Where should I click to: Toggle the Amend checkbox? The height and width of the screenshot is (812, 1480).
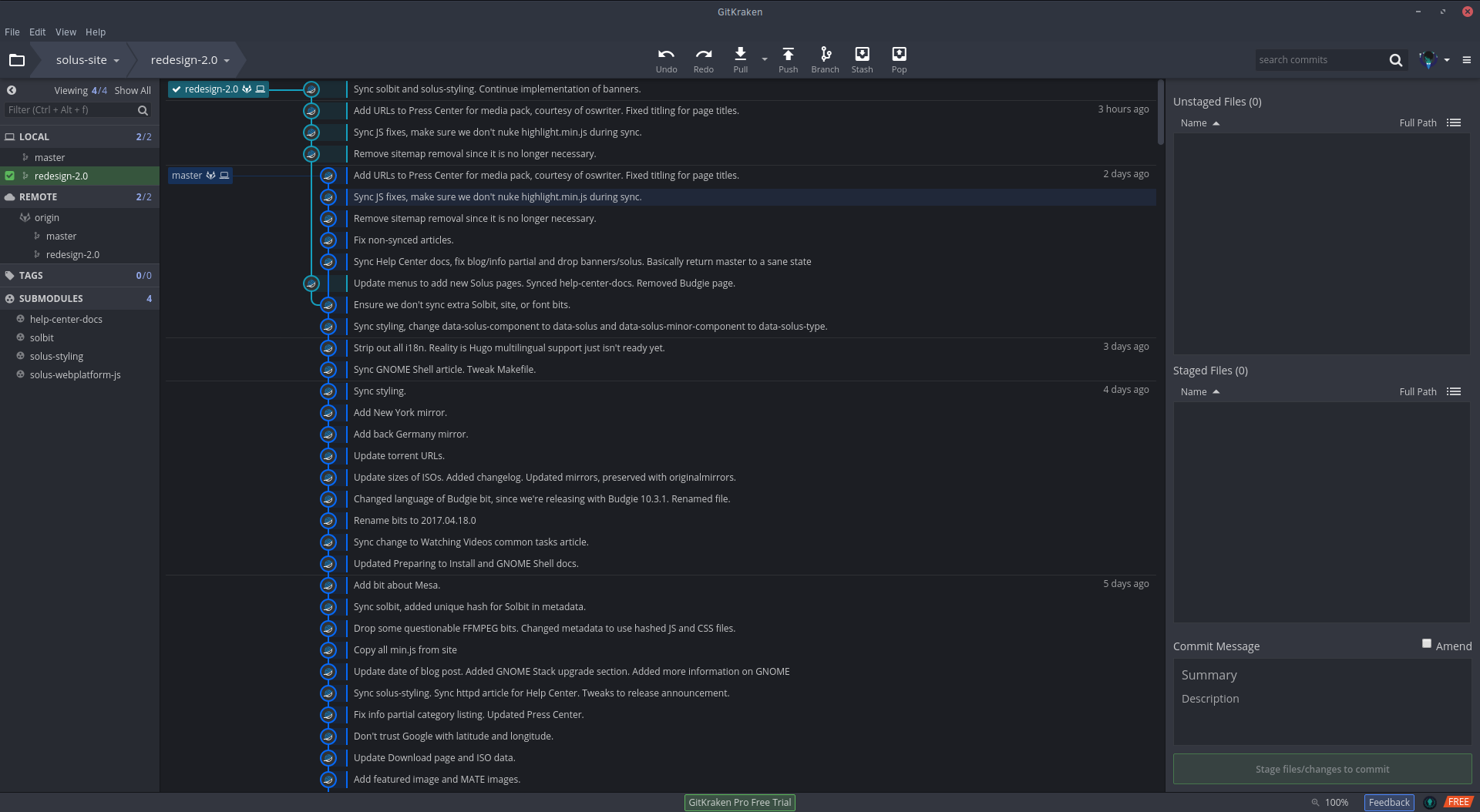pos(1427,643)
